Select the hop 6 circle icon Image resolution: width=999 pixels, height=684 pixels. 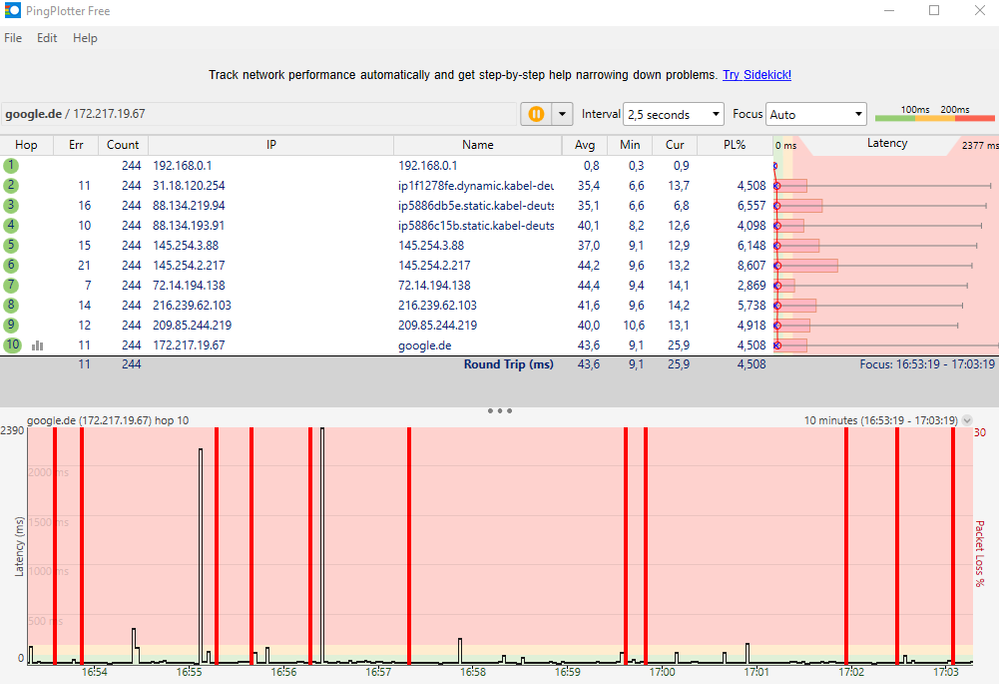pos(11,265)
